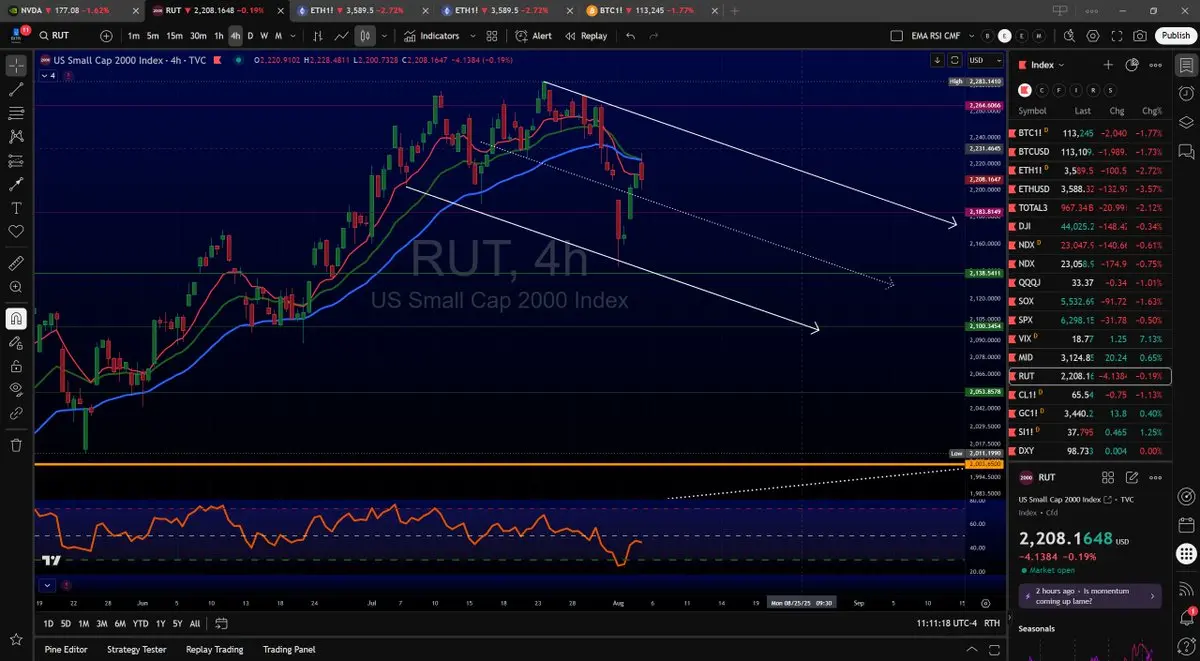Viewport: 1200px width, 661px height.
Task: Create an Alert from toolbar
Action: [533, 35]
